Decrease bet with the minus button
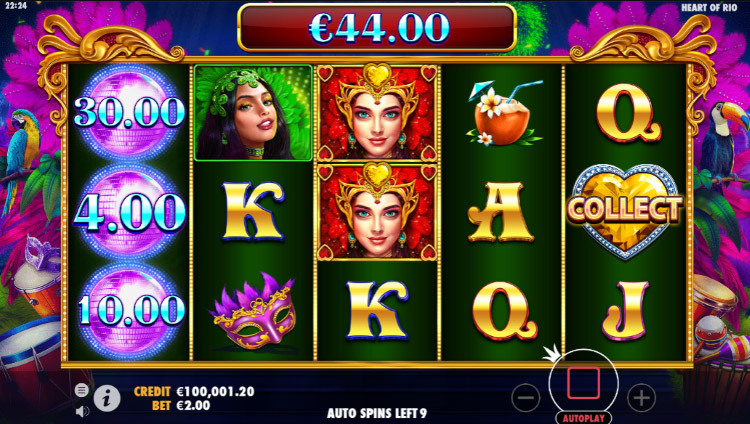The image size is (750, 424). click(526, 398)
